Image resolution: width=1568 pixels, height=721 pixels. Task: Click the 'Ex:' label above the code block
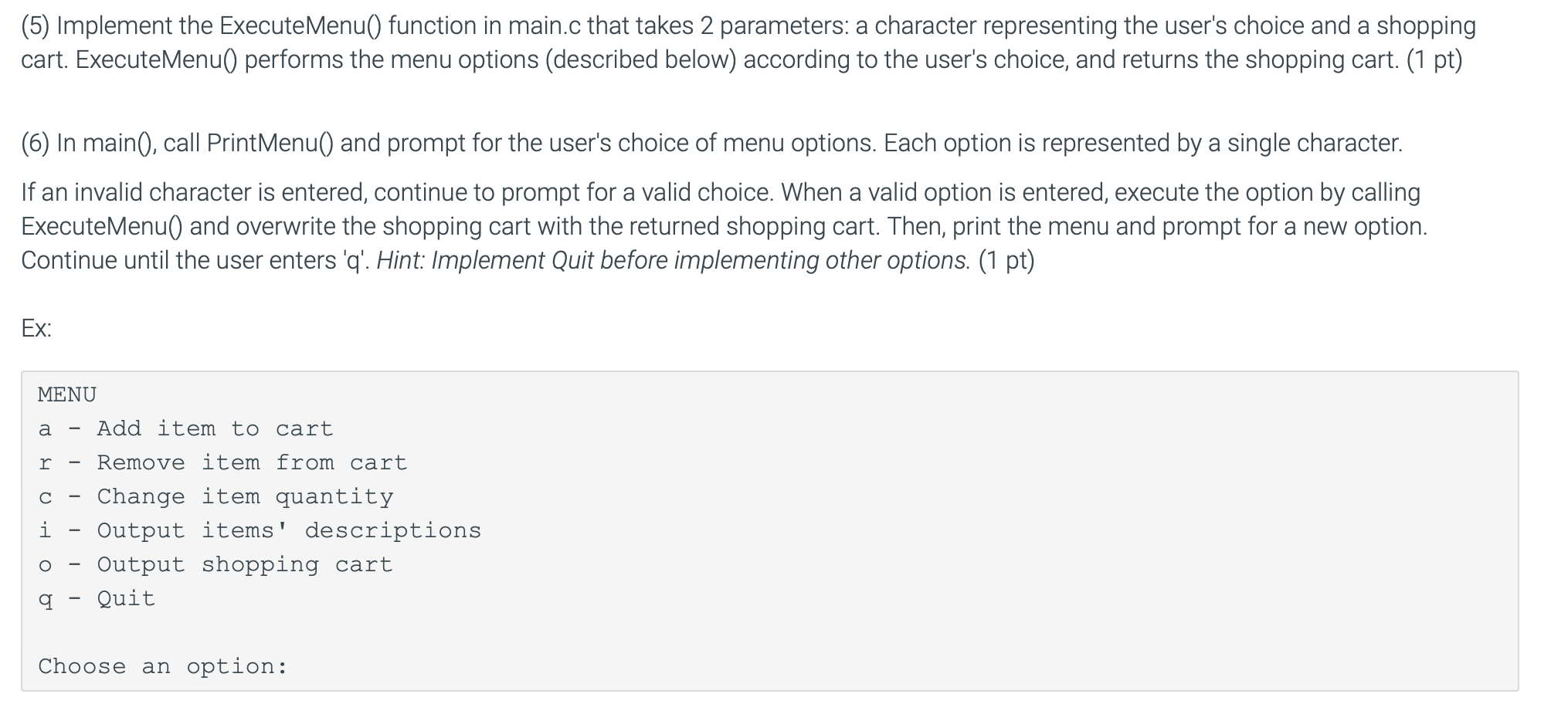click(x=36, y=328)
